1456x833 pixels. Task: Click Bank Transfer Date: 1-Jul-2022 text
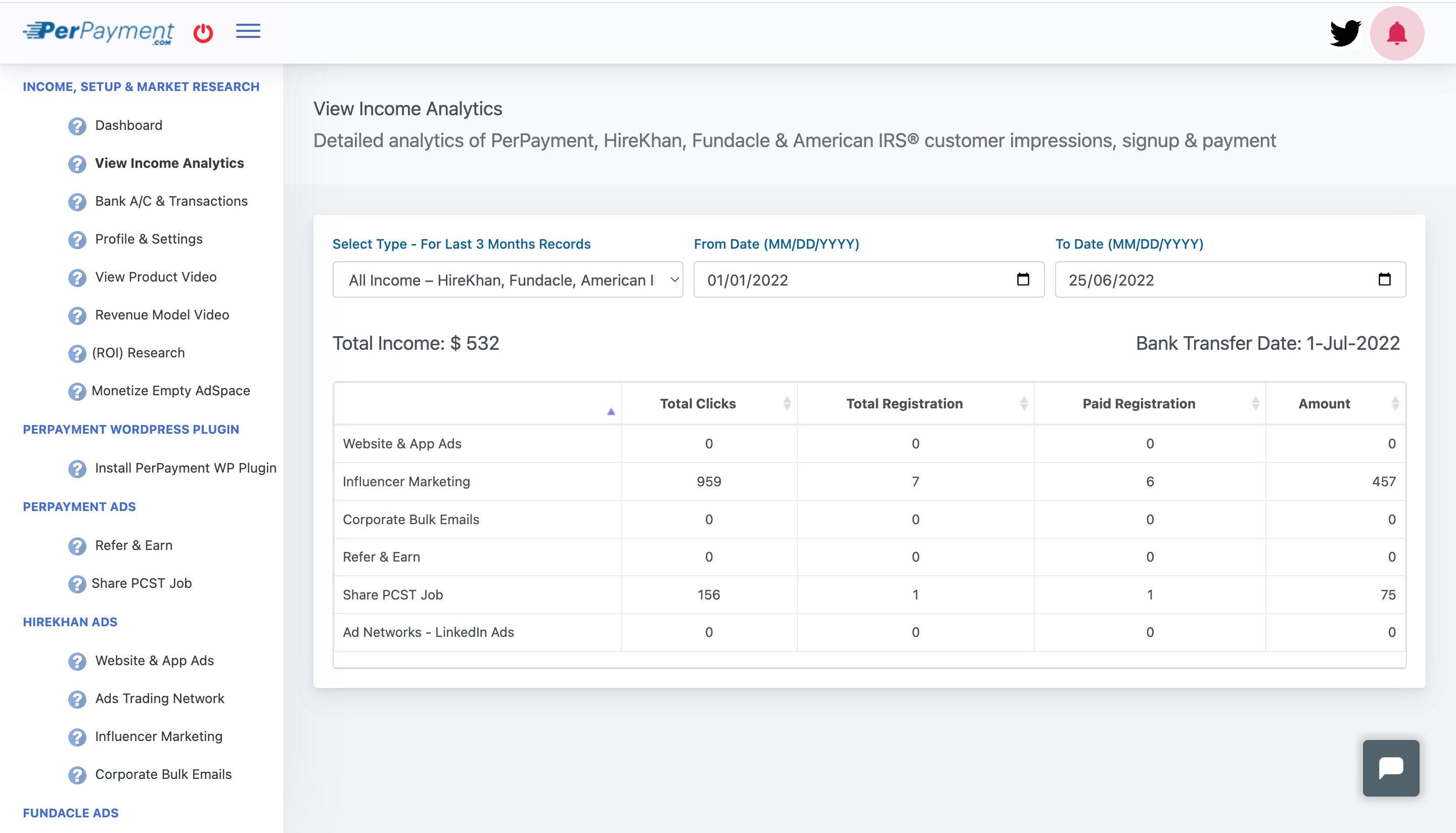point(1268,343)
